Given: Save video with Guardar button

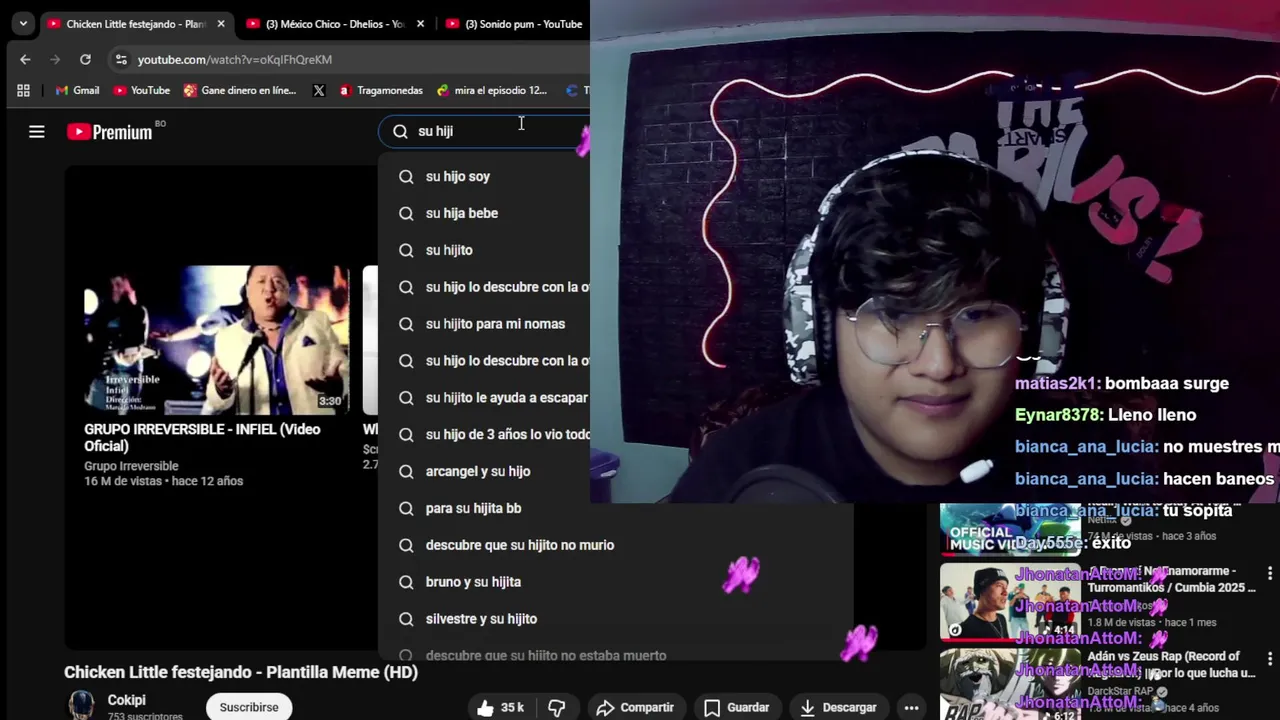Looking at the screenshot, I should coord(737,707).
